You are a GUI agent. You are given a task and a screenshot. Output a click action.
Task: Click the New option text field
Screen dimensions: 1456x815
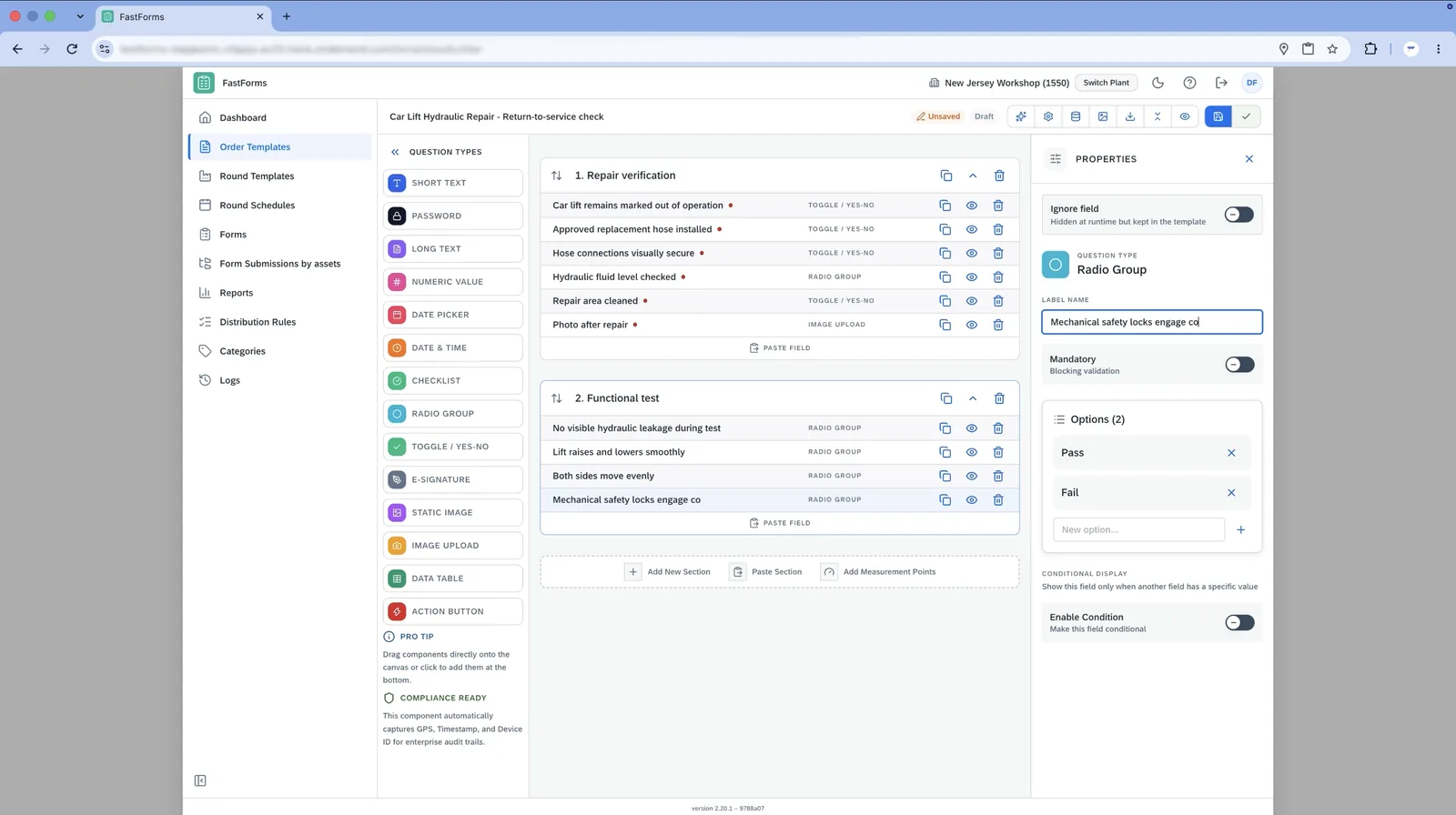pyautogui.click(x=1138, y=529)
